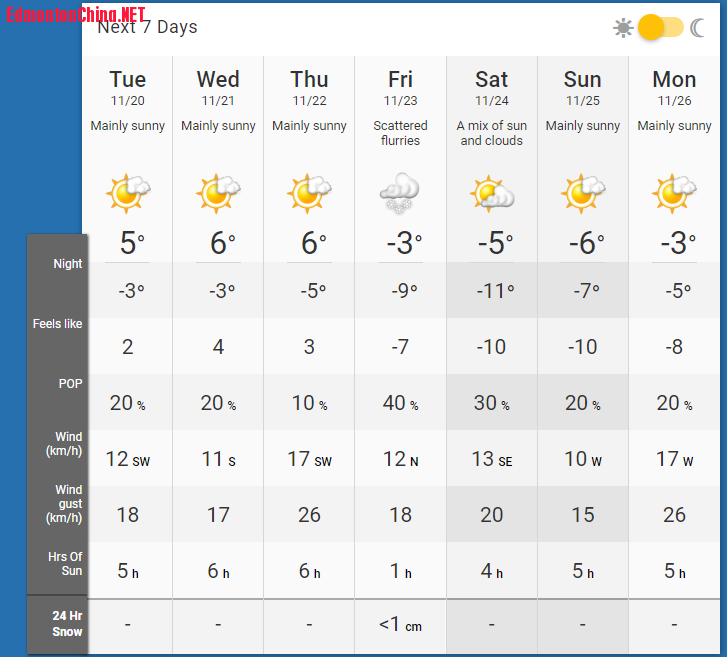
Task: Click Sunday's mainly sunny weather icon
Action: coord(583,192)
